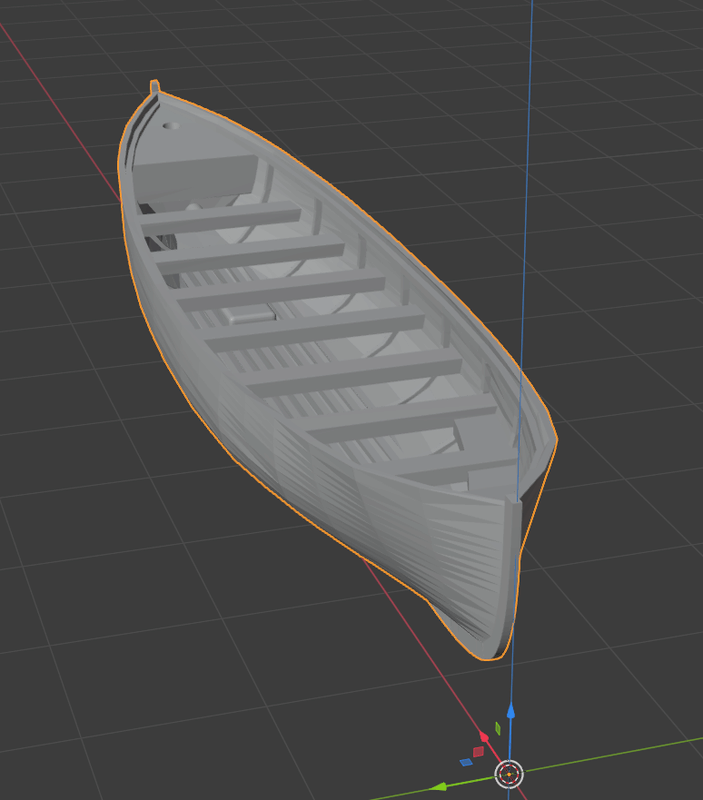Grab the blue Z-axis move gizmo arrow

click(x=510, y=711)
